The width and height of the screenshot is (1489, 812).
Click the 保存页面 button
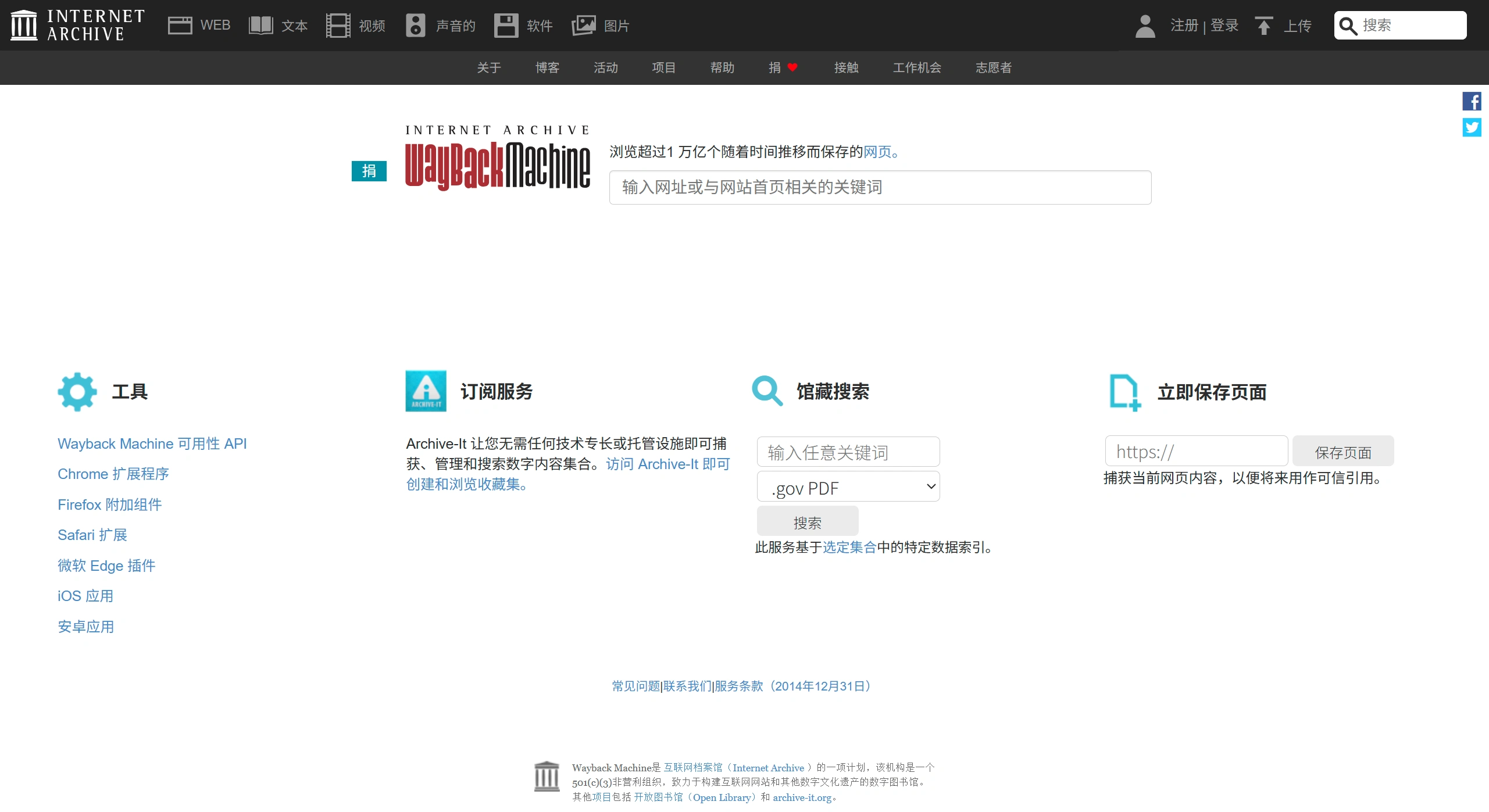(x=1343, y=452)
